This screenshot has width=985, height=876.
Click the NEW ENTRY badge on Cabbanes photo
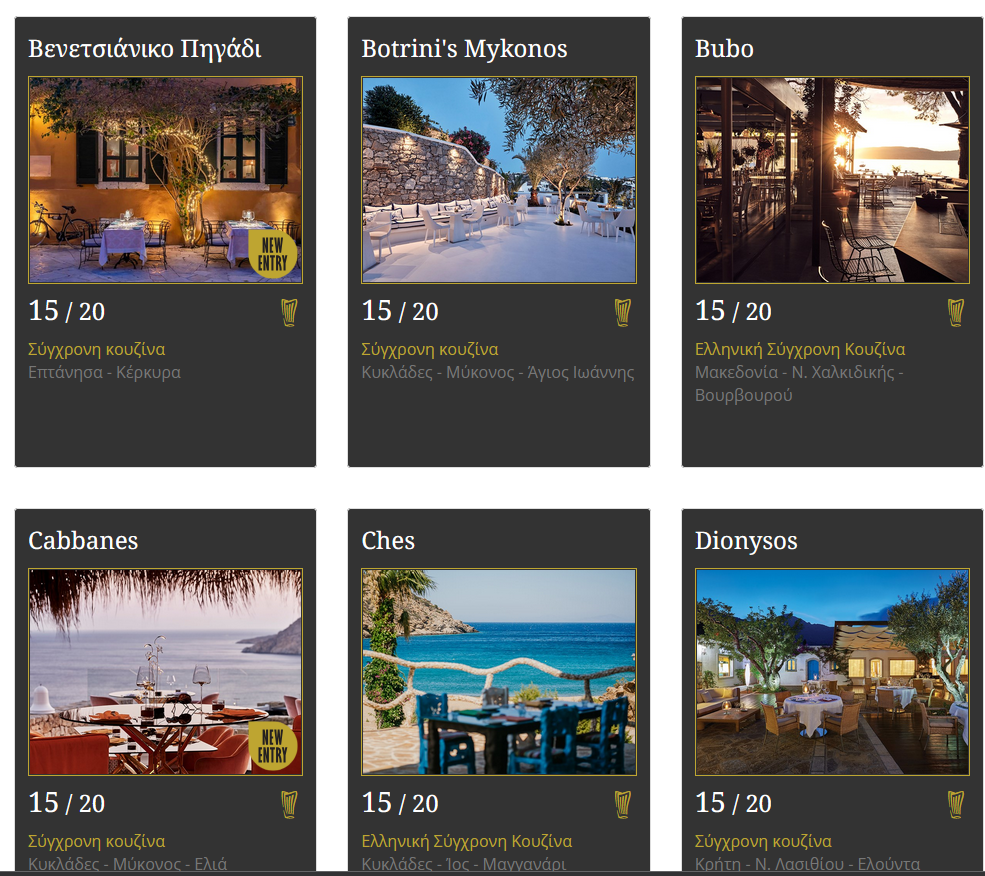coord(273,746)
